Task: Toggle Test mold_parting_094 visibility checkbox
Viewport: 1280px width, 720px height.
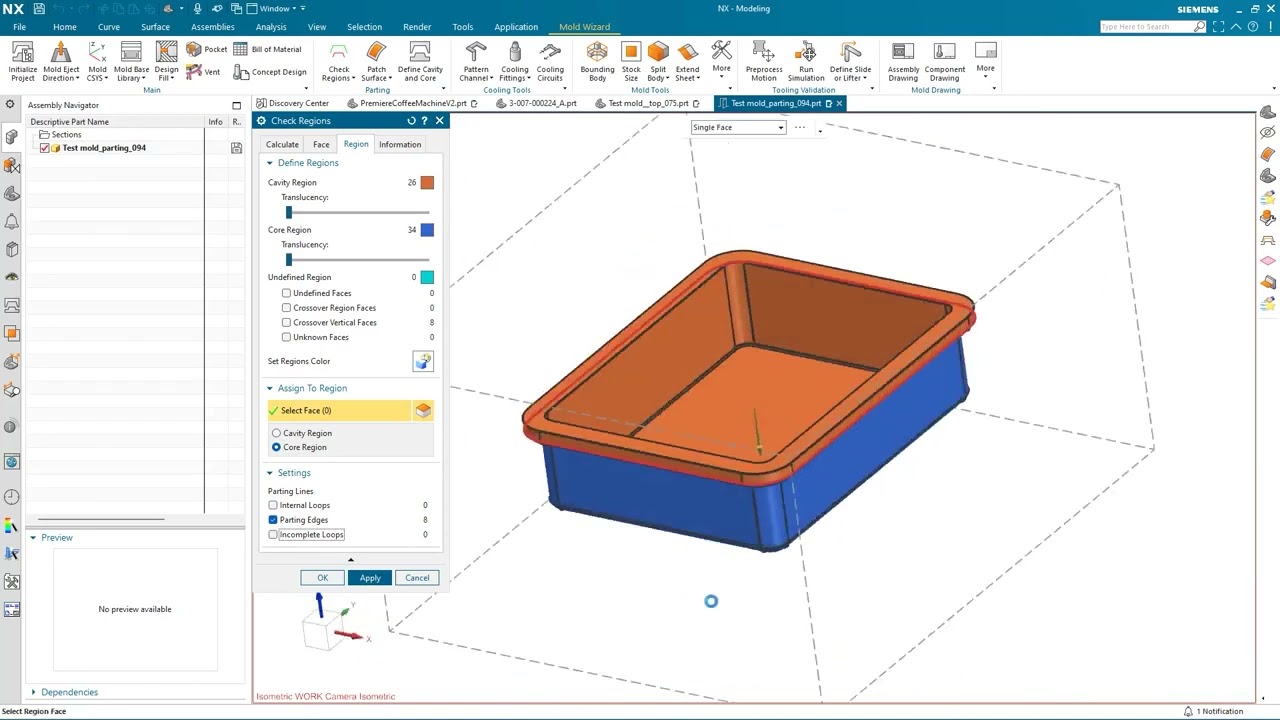Action: click(x=44, y=148)
